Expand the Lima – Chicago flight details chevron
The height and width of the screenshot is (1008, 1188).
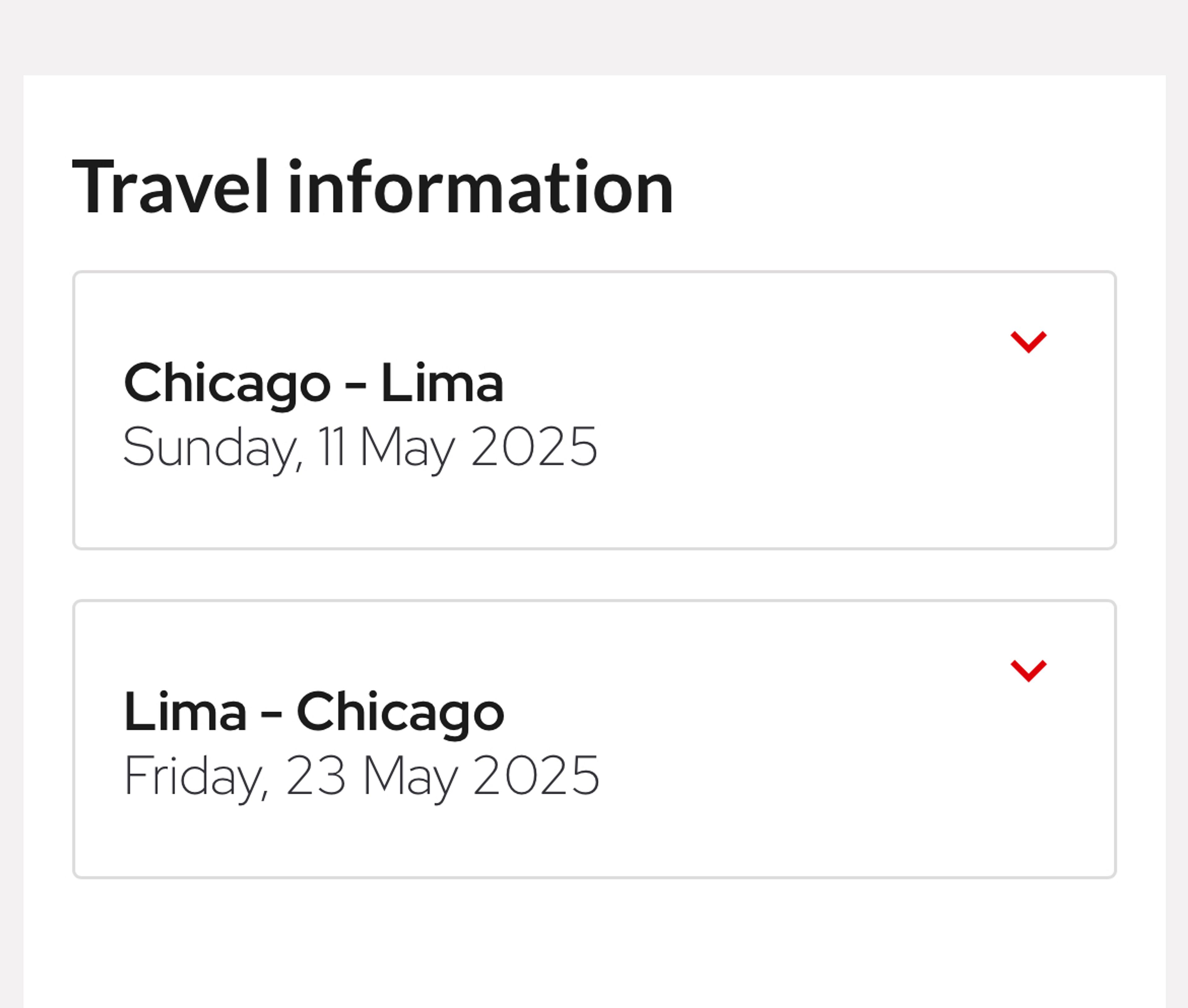1028,671
